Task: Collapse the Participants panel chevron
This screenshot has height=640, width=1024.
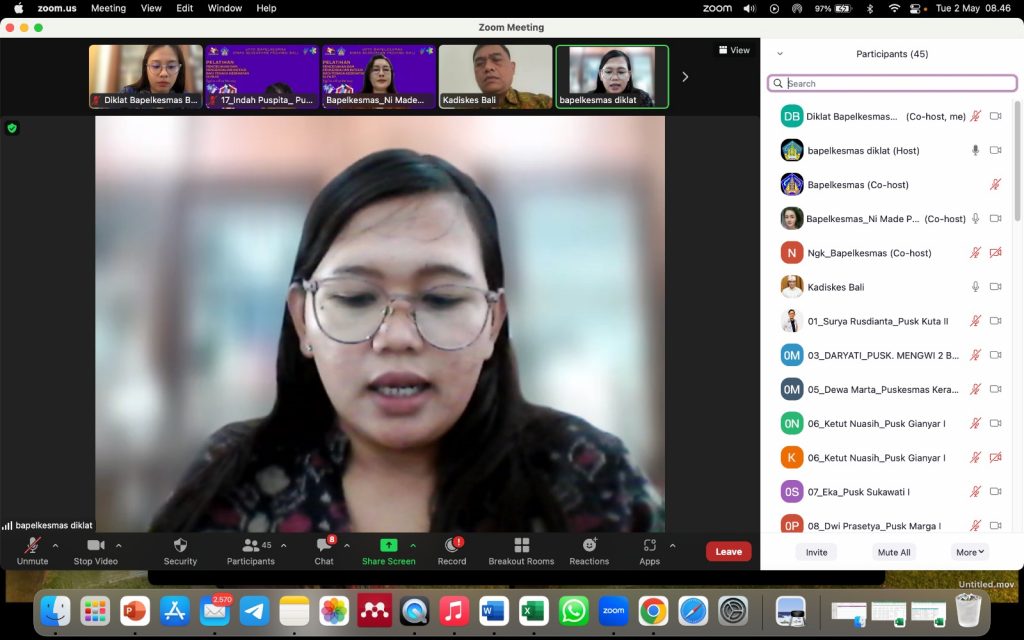Action: [780, 54]
